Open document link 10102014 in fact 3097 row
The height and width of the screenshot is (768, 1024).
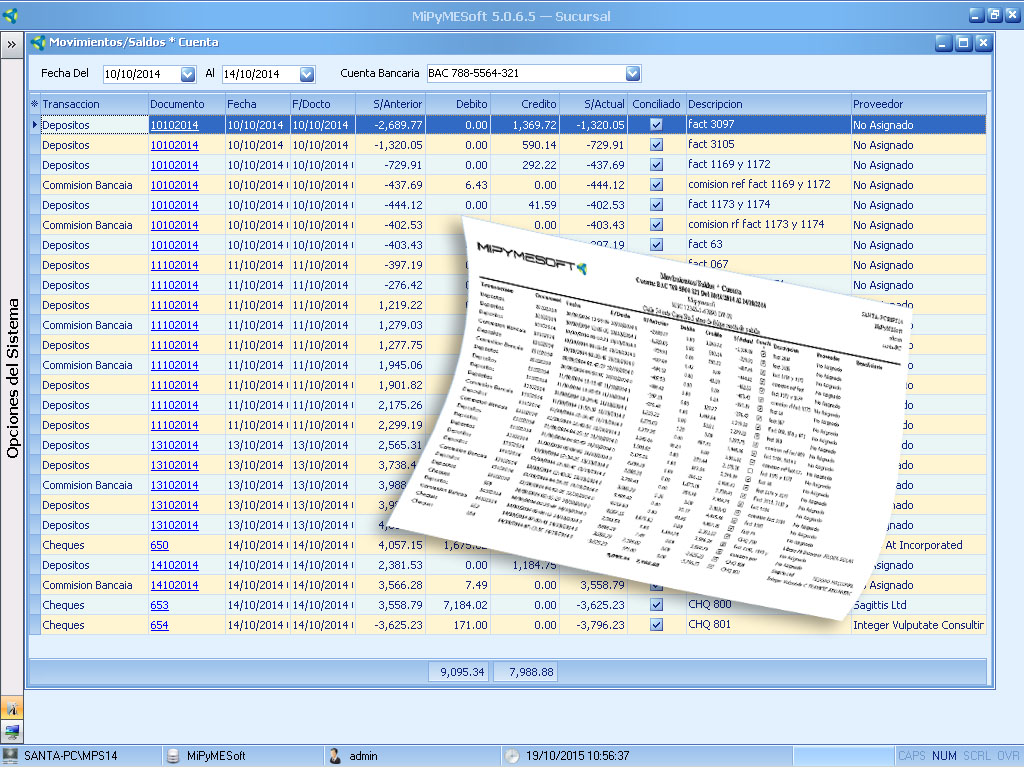click(174, 125)
